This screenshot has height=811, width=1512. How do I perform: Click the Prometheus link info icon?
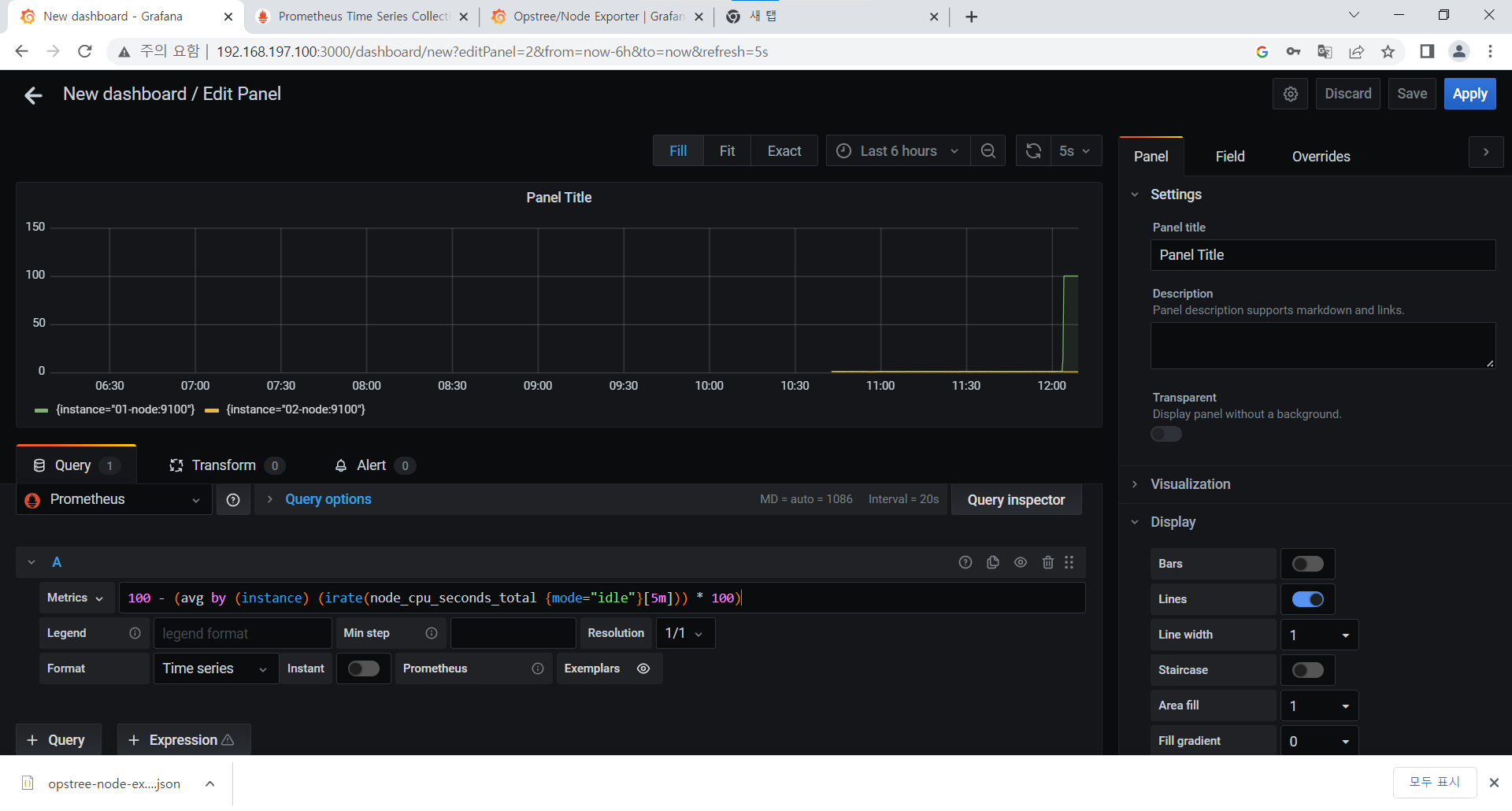(x=538, y=668)
